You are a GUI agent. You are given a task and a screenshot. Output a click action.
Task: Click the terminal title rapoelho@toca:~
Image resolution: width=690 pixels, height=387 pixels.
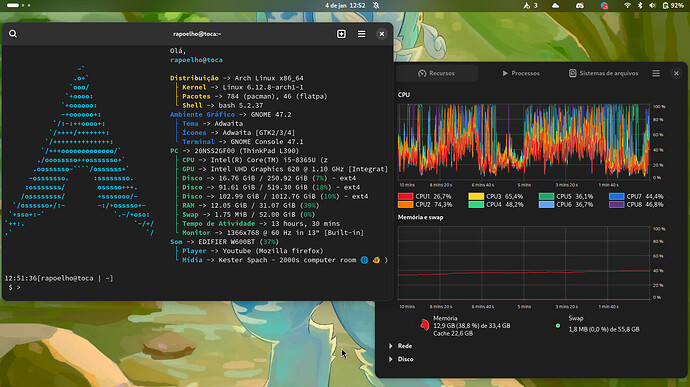pyautogui.click(x=197, y=34)
